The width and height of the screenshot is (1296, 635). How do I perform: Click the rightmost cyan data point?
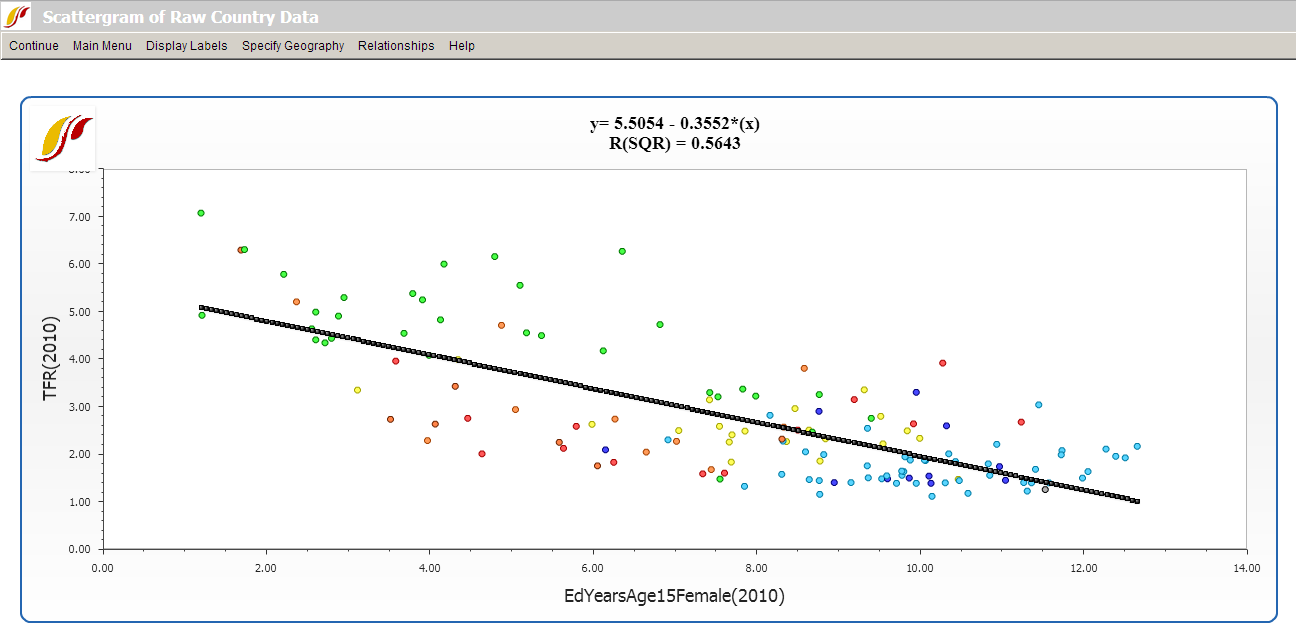coord(1137,446)
